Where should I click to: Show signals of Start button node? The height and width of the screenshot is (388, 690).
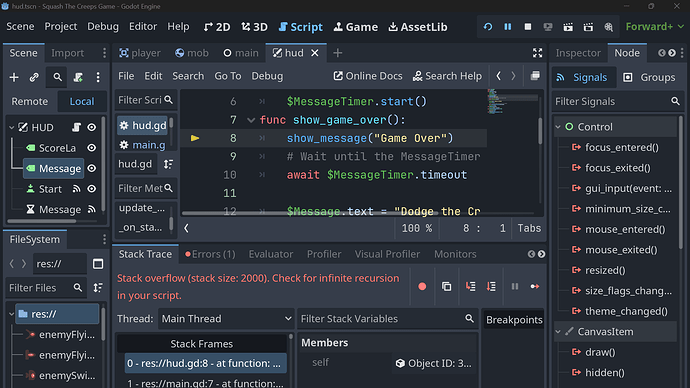point(76,189)
